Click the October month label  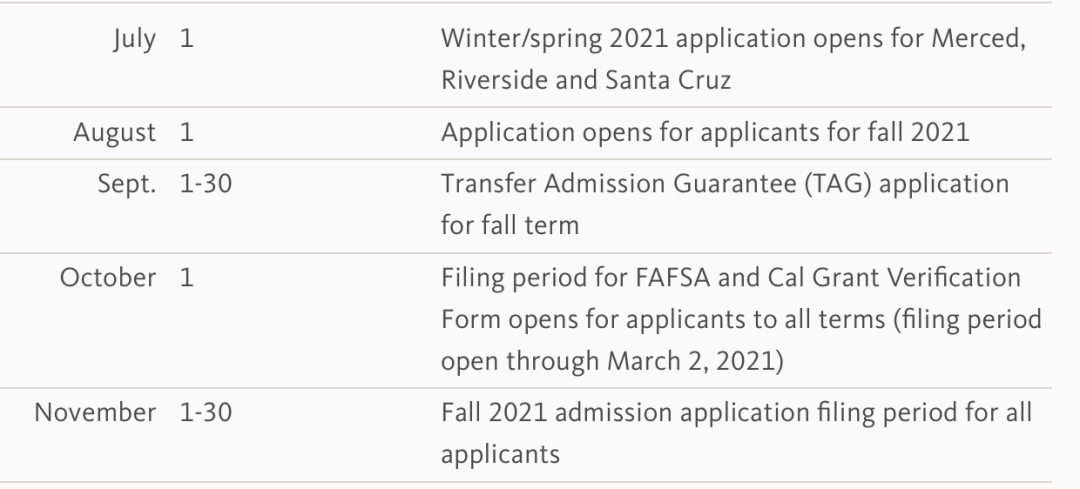108,277
